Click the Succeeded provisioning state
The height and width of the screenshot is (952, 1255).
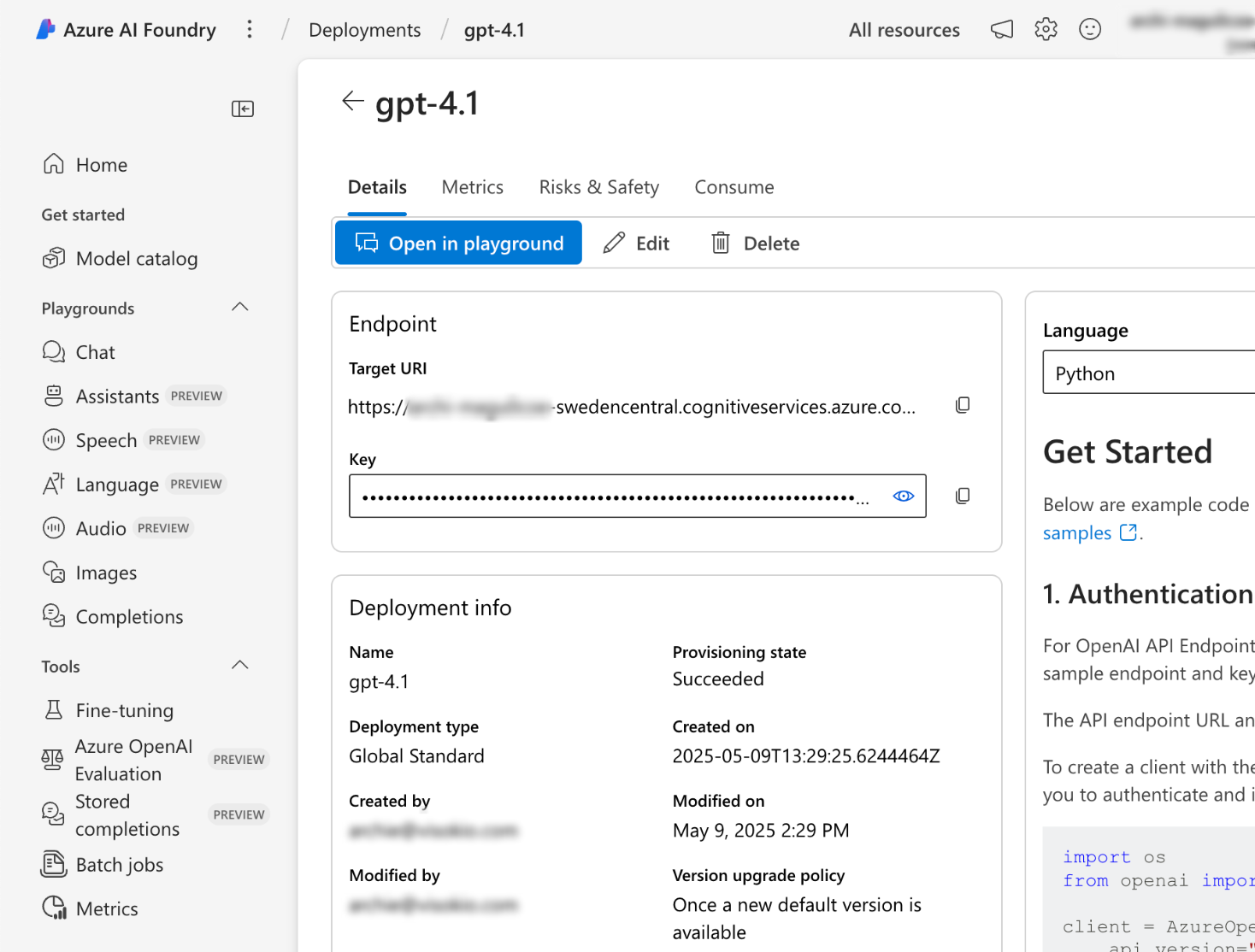(718, 679)
